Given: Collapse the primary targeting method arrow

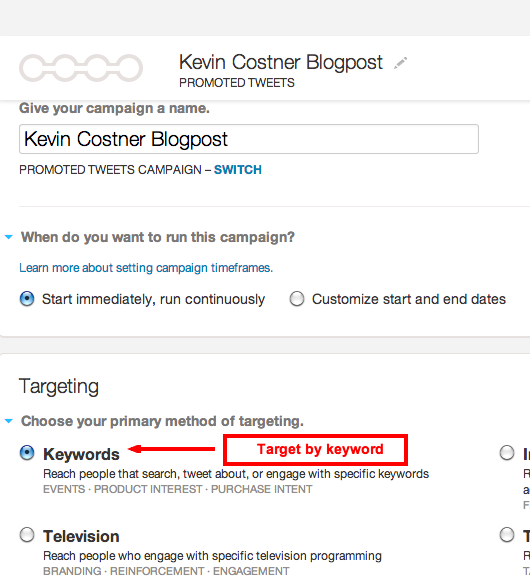Looking at the screenshot, I should click(x=9, y=421).
